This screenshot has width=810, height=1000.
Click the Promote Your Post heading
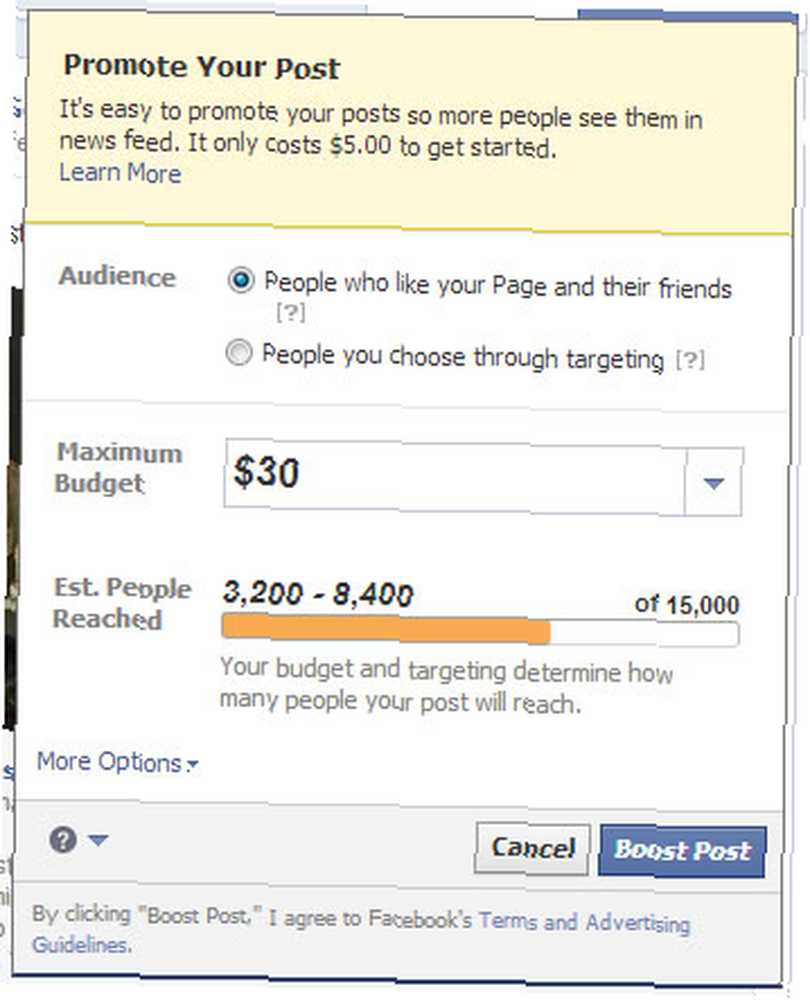tap(202, 67)
